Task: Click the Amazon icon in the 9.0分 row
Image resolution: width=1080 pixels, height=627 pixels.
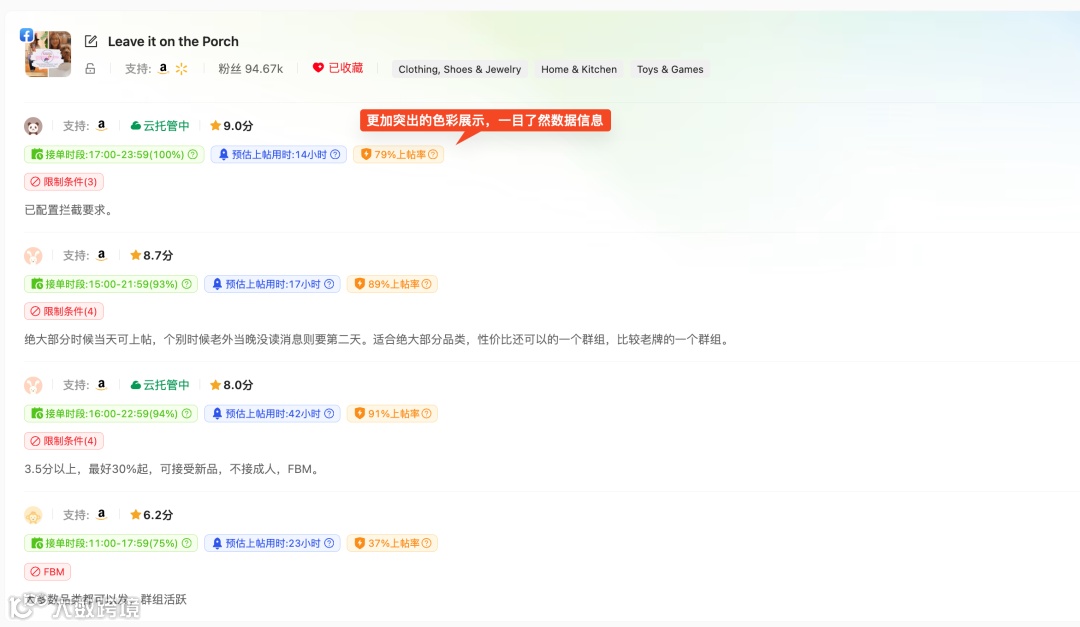Action: [x=101, y=125]
